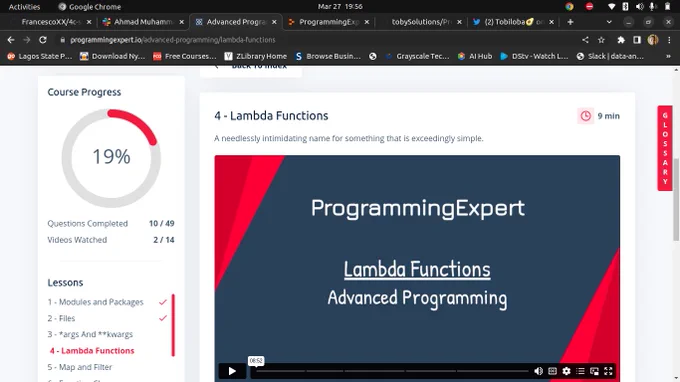Viewport: 680px width, 382px height.
Task: Switch to tobySolutions tab
Action: 421,22
